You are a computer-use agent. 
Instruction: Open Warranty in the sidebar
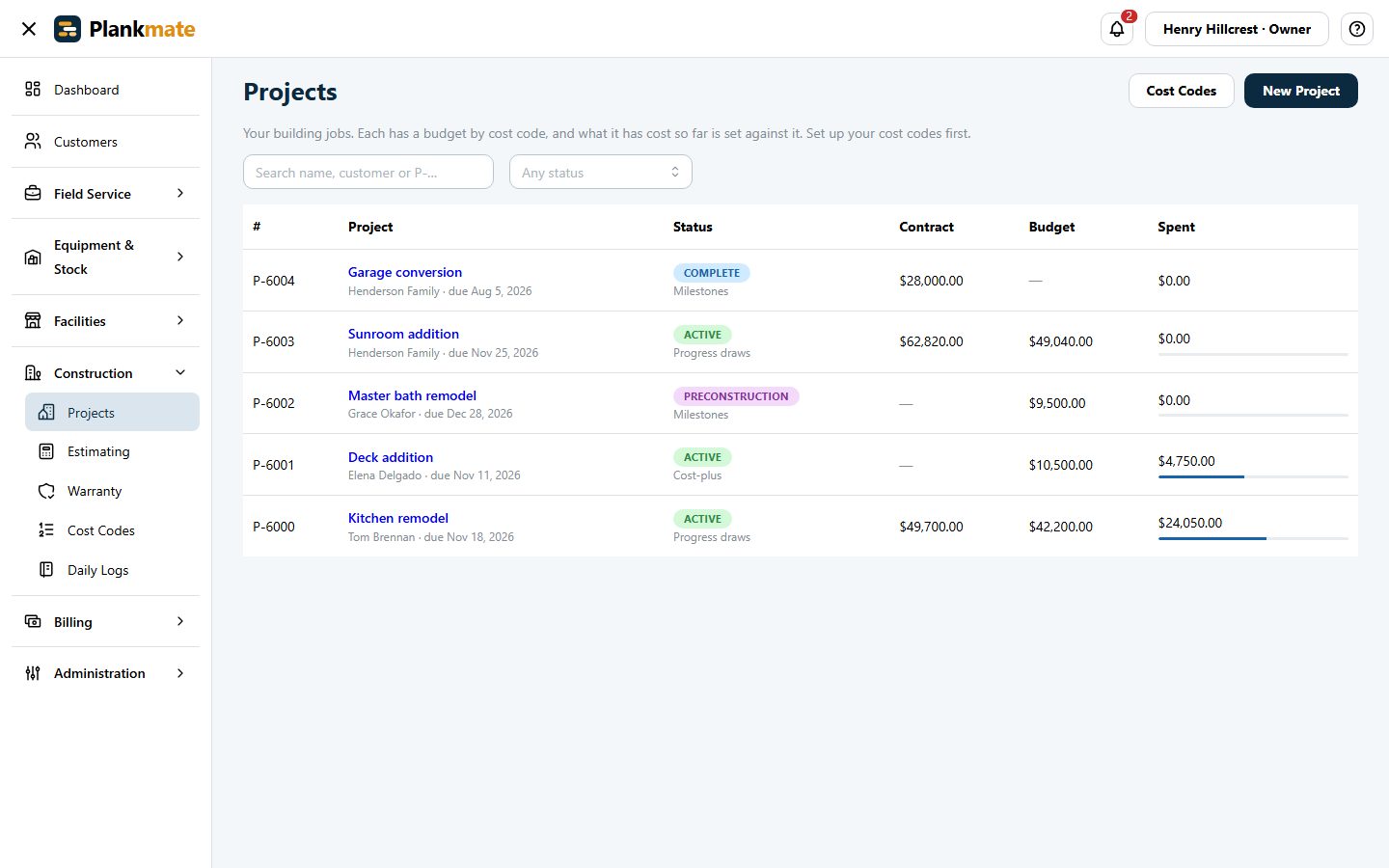[112, 491]
